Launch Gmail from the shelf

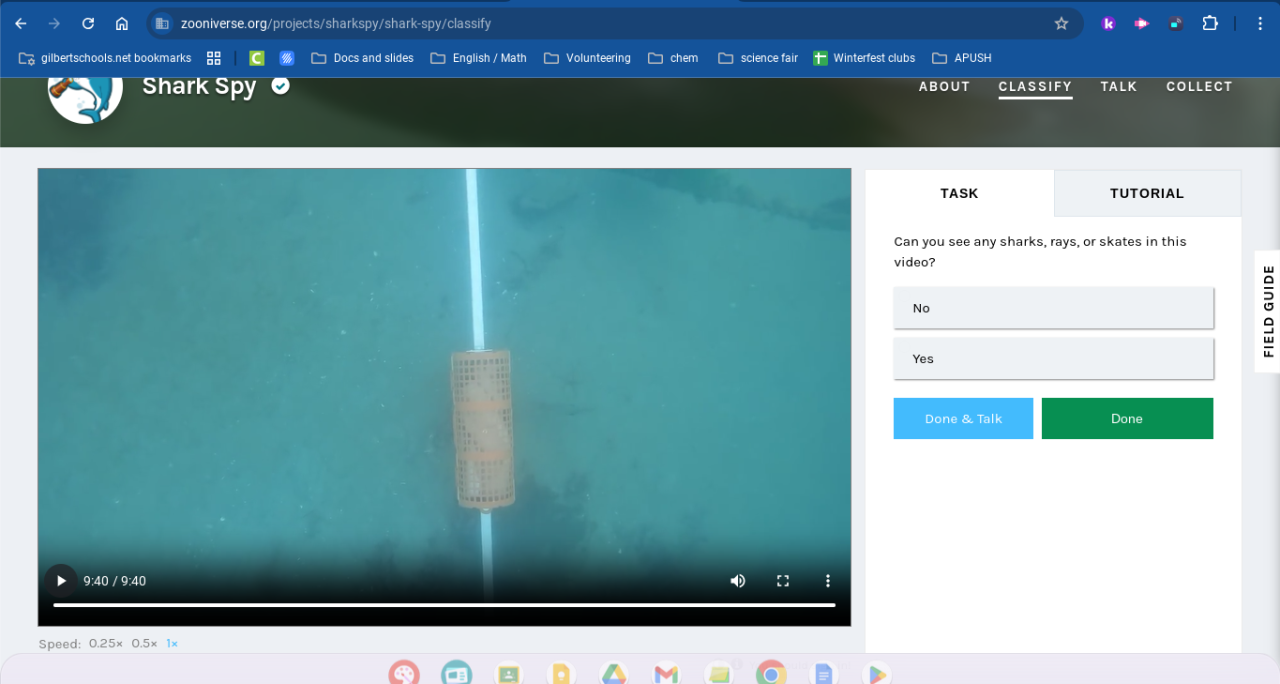coord(666,674)
